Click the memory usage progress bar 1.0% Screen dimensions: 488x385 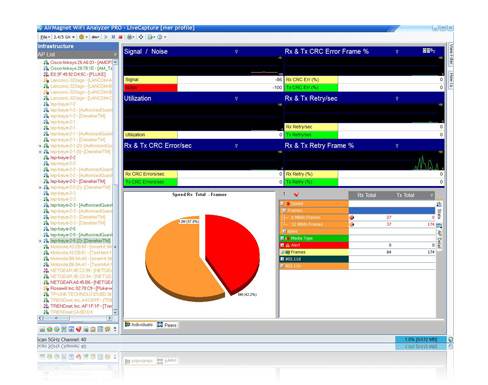pos(421,339)
